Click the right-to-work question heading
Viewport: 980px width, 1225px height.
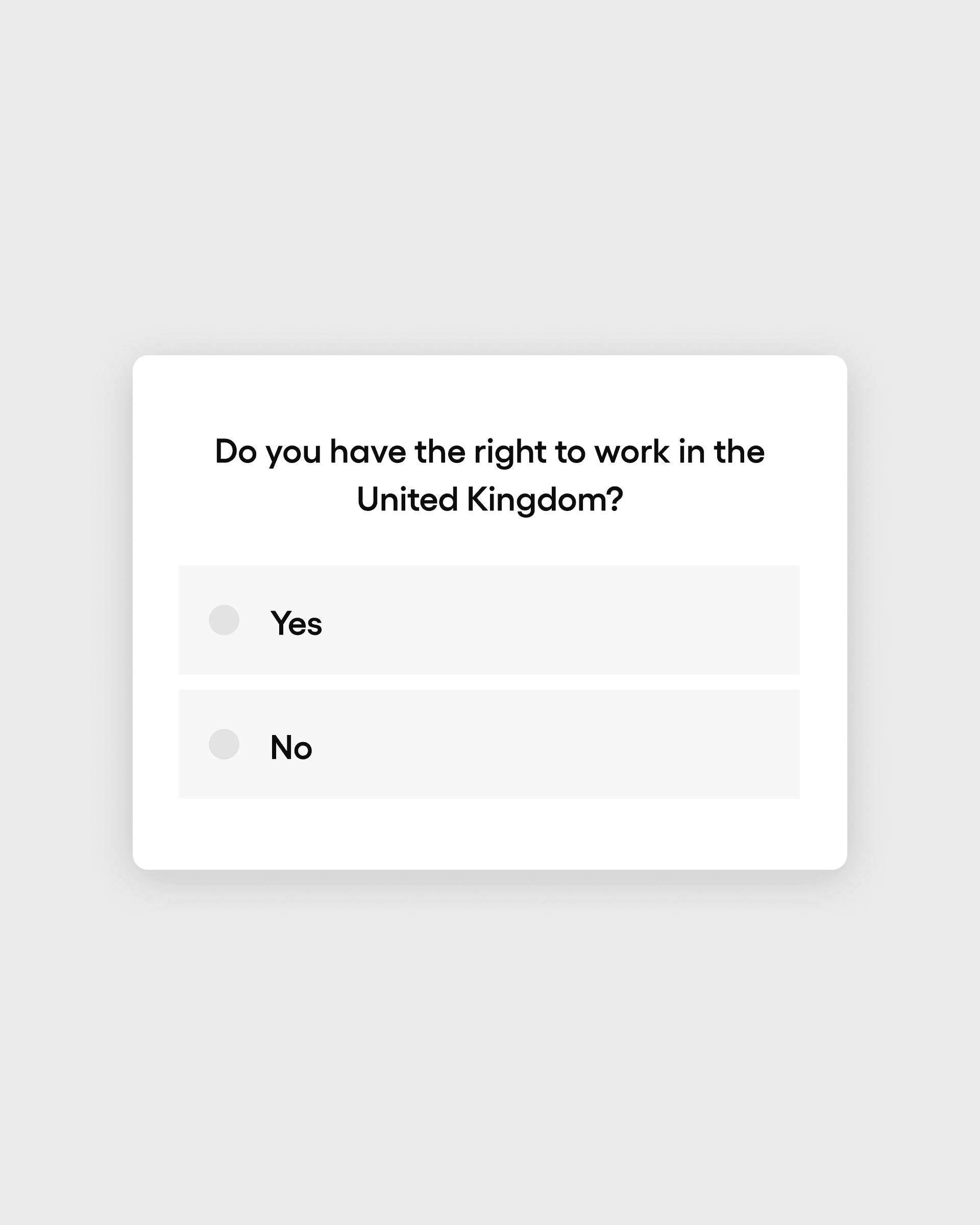tap(489, 452)
